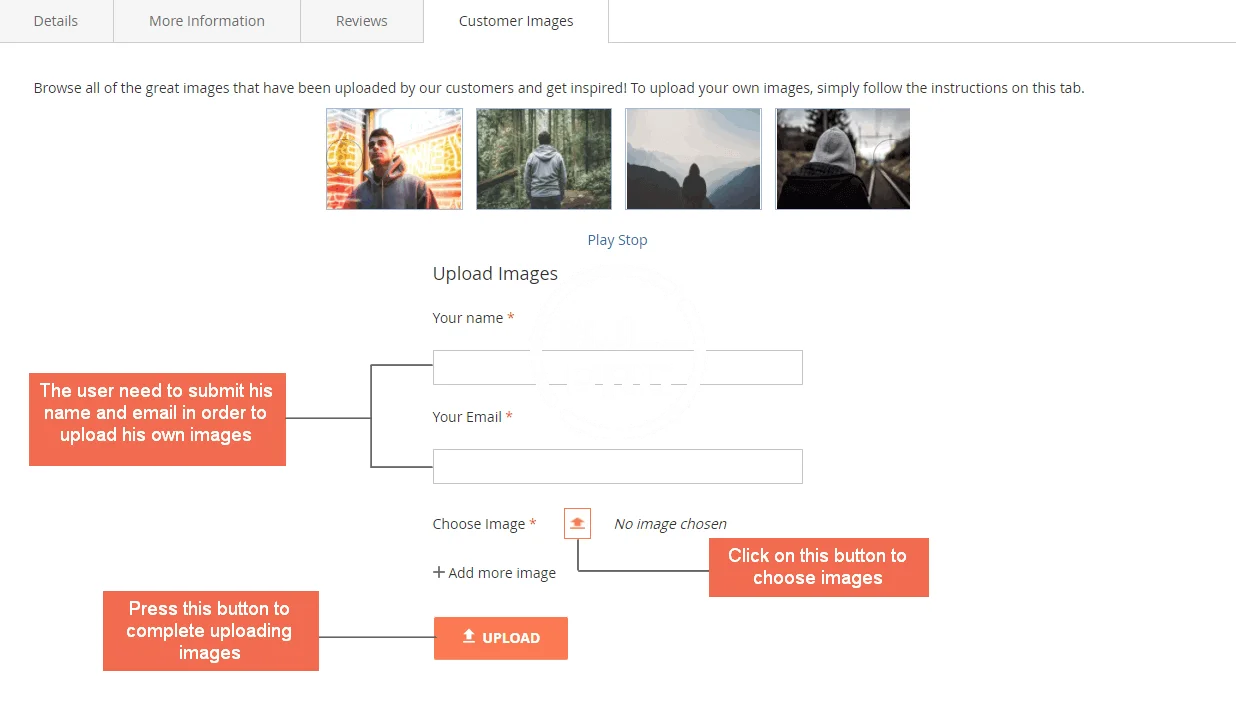Switch to the More Information tab

click(x=207, y=21)
